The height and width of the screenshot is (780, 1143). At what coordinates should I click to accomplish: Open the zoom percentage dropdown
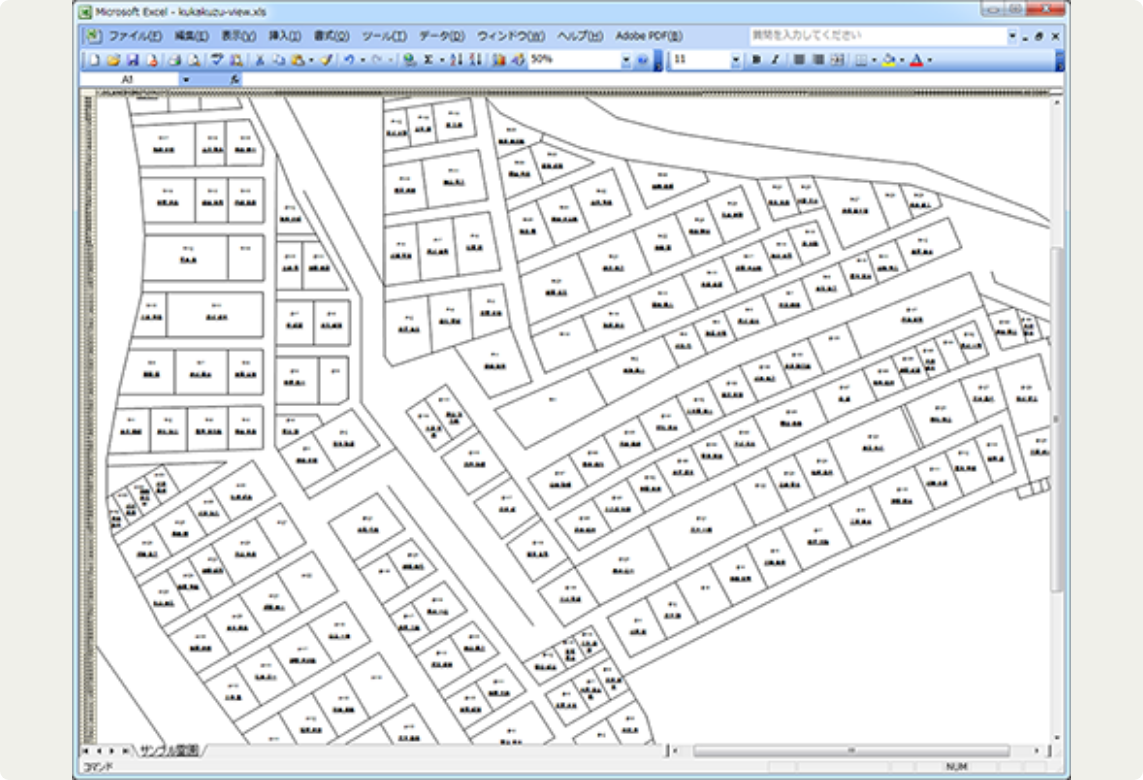click(x=627, y=60)
